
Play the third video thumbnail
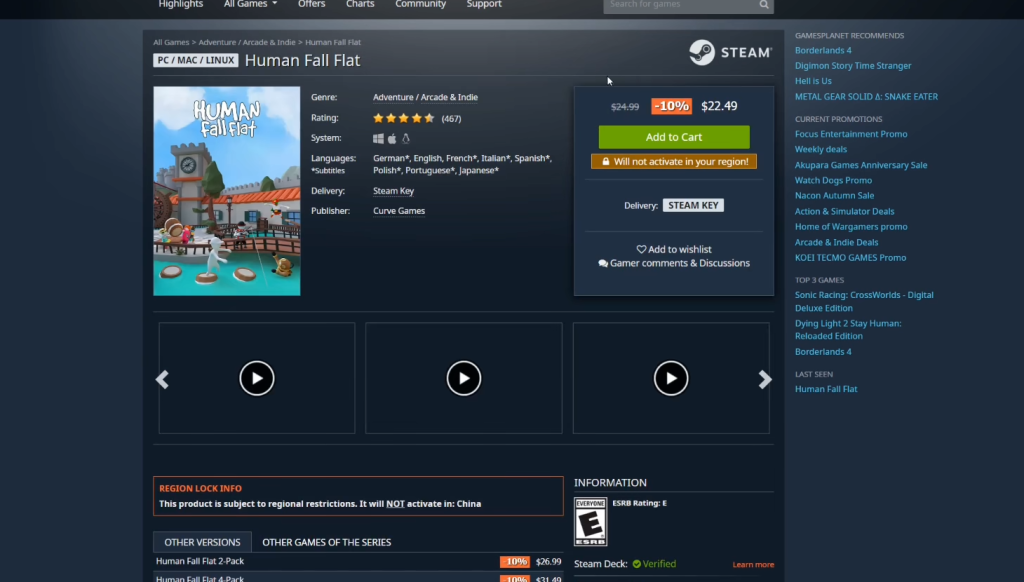671,378
